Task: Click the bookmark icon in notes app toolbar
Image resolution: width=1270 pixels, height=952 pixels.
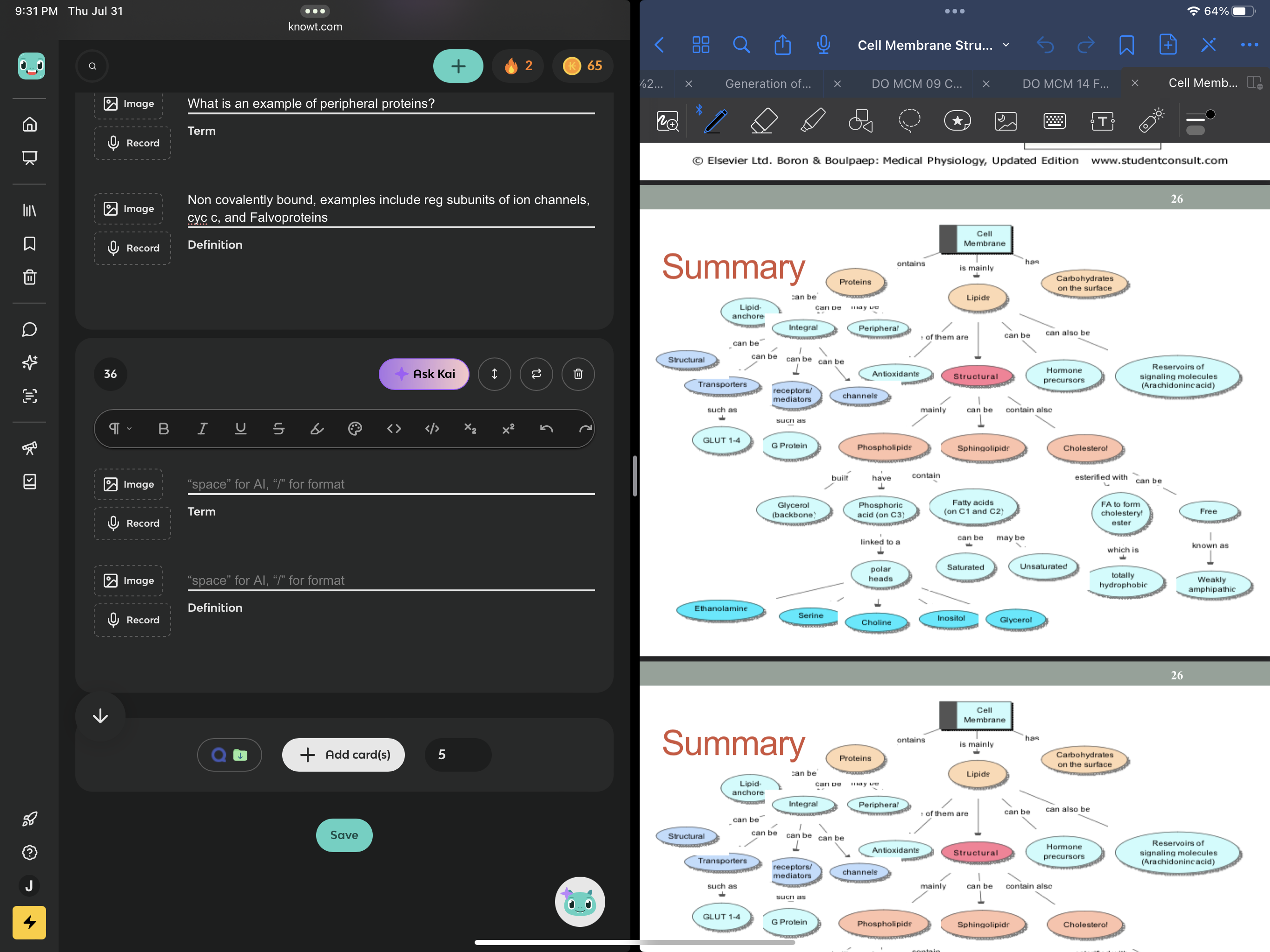Action: 1126,45
